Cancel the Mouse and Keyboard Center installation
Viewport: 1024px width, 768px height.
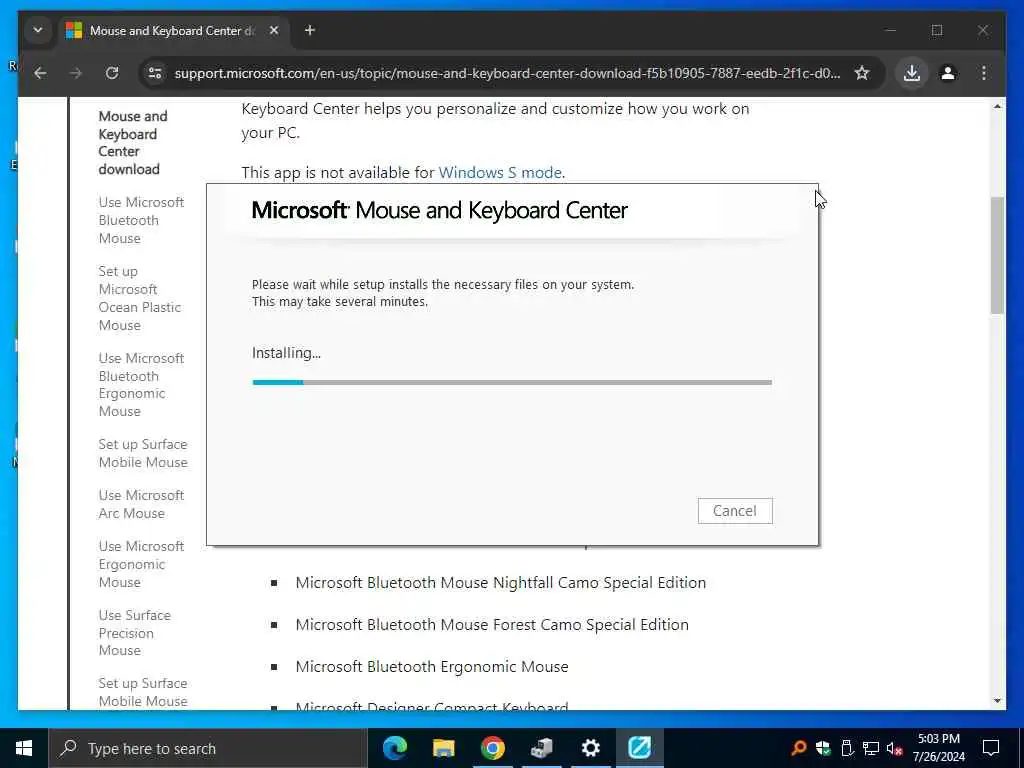(735, 511)
